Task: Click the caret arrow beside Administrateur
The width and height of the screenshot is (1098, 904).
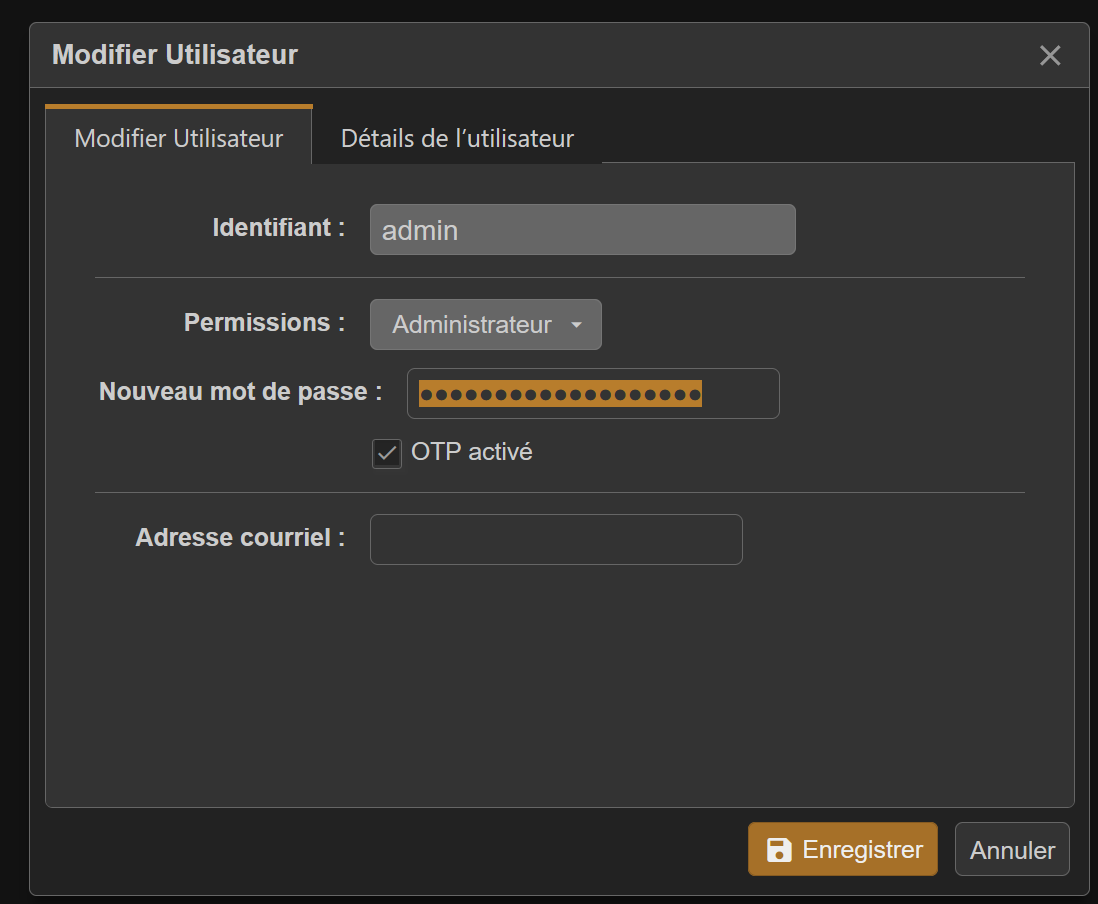Action: (x=576, y=326)
